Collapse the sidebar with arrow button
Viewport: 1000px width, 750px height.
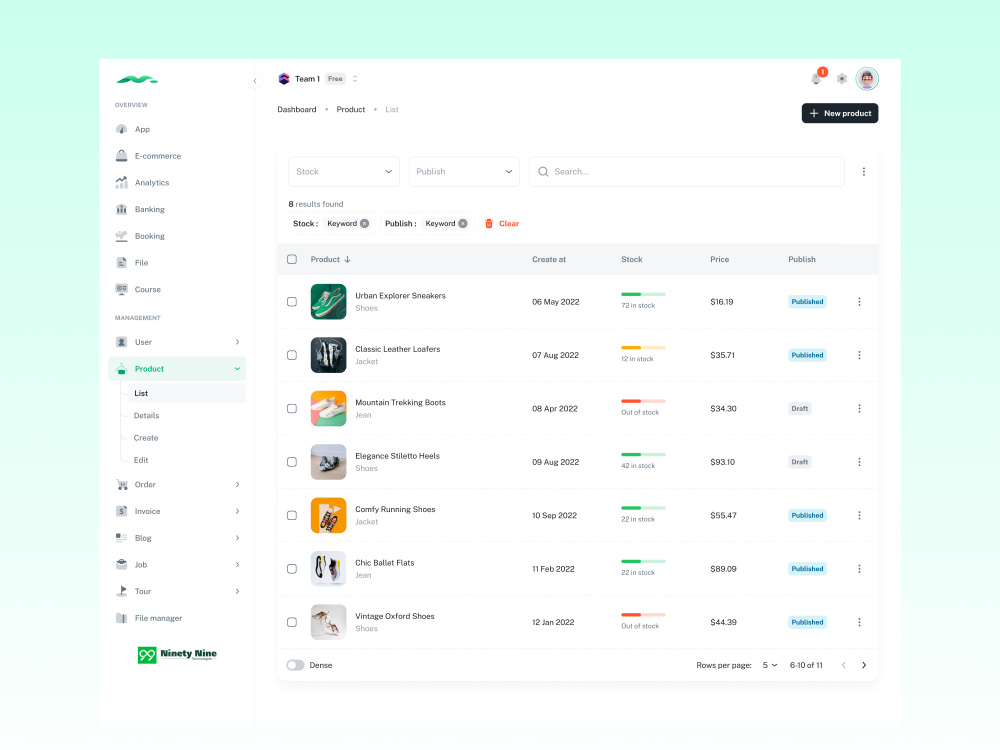255,80
